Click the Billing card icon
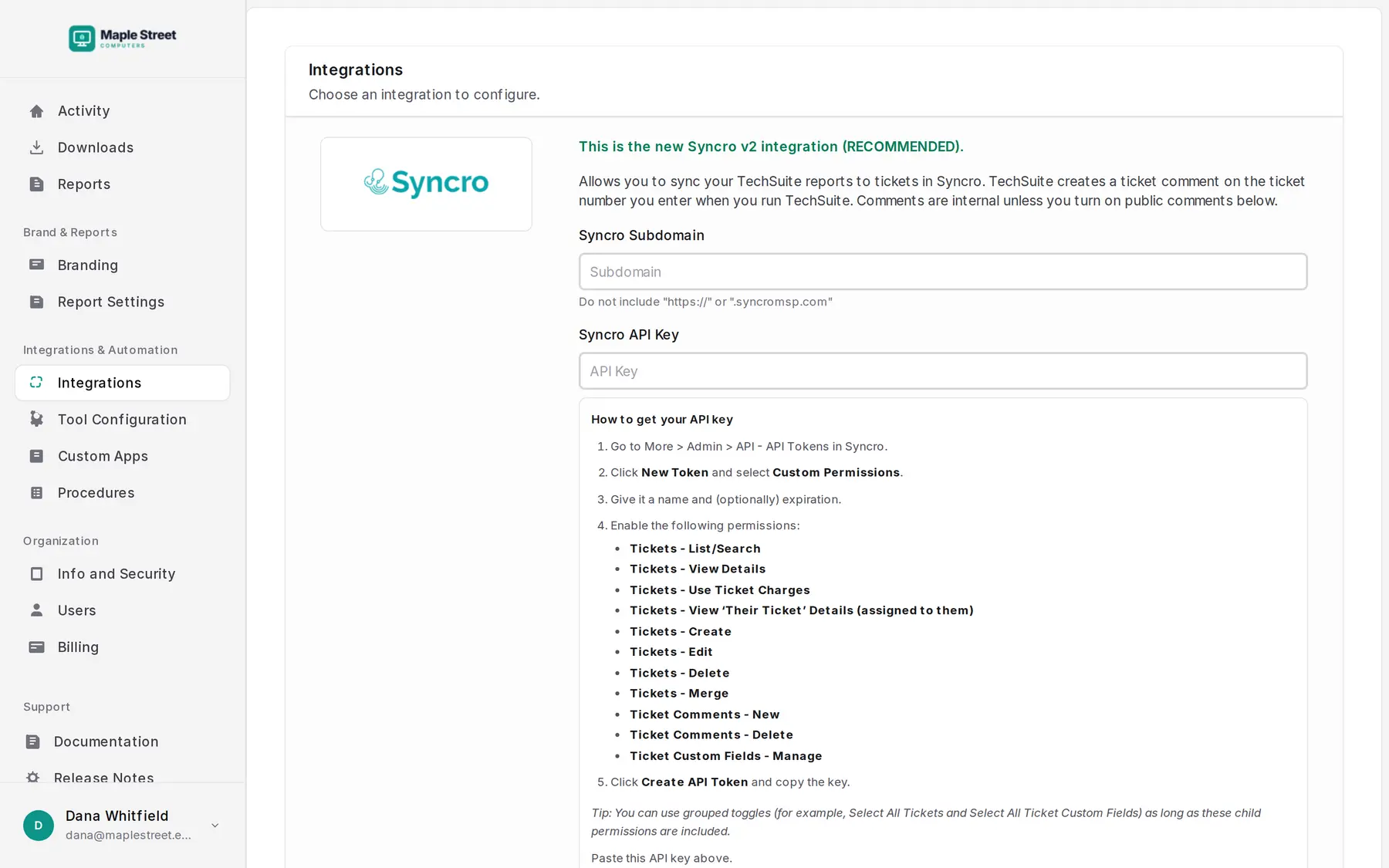This screenshot has height=868, width=1389. (36, 647)
